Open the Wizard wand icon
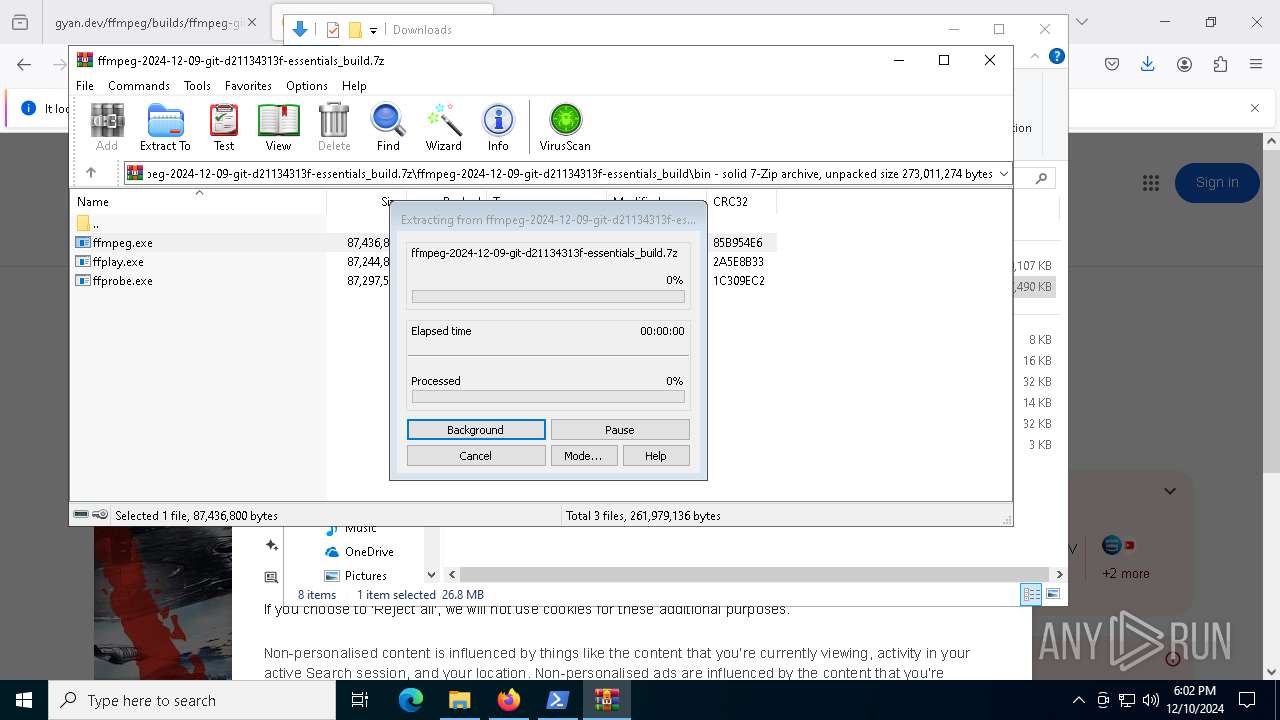The height and width of the screenshot is (720, 1280). [x=443, y=127]
